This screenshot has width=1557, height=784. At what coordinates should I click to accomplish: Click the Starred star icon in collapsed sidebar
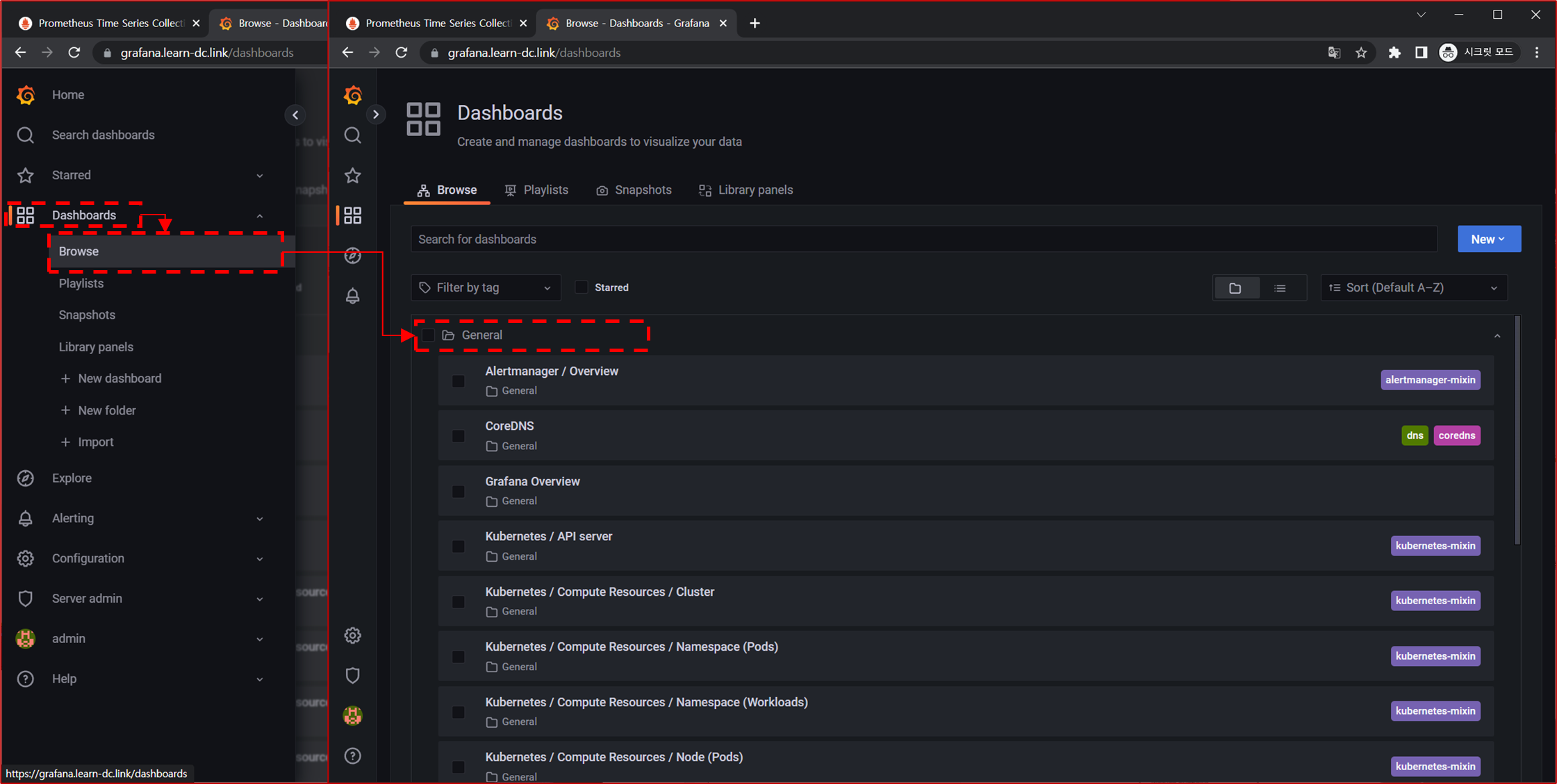(353, 176)
